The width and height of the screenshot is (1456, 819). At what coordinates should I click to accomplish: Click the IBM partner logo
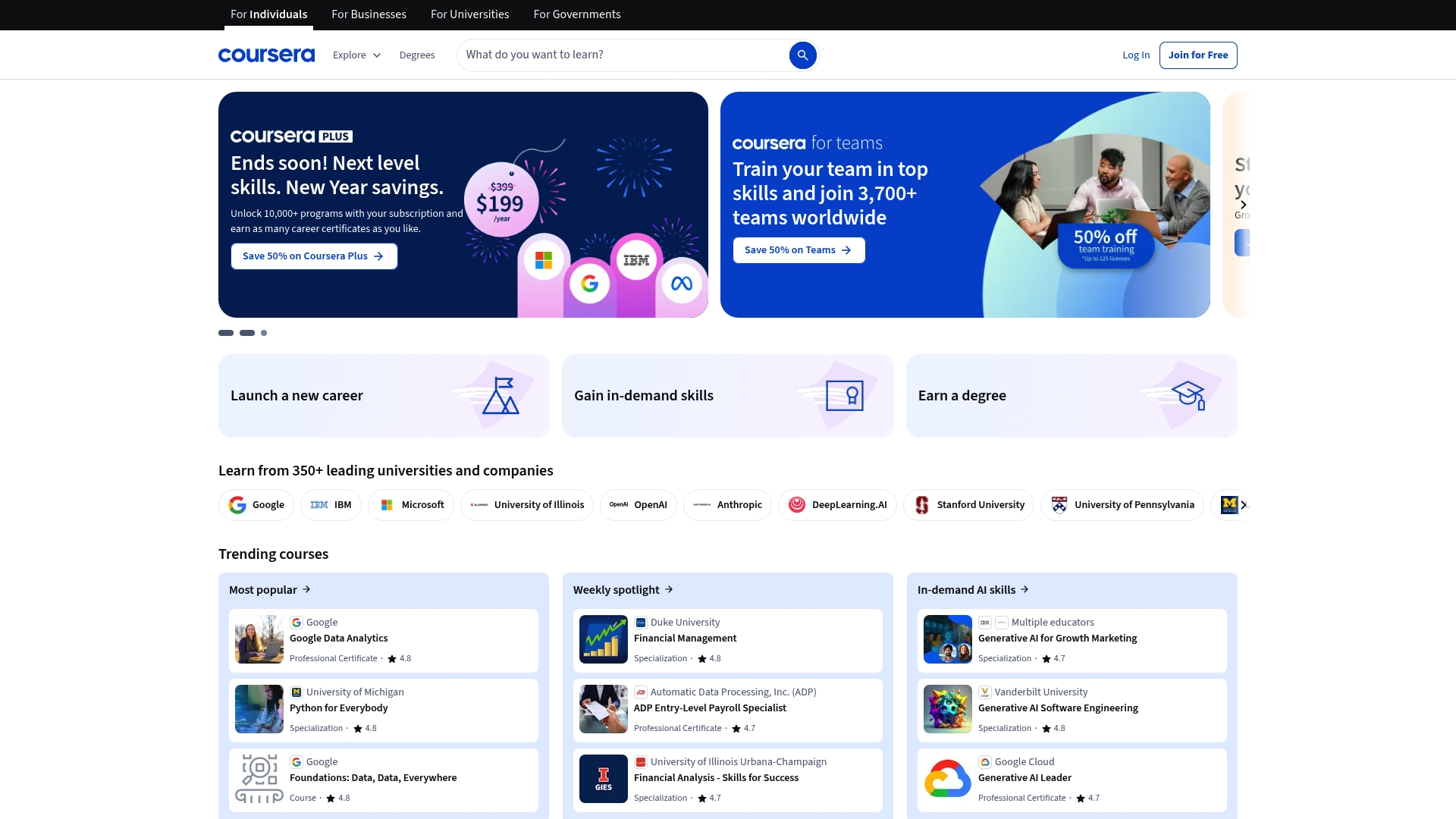pyautogui.click(x=331, y=504)
